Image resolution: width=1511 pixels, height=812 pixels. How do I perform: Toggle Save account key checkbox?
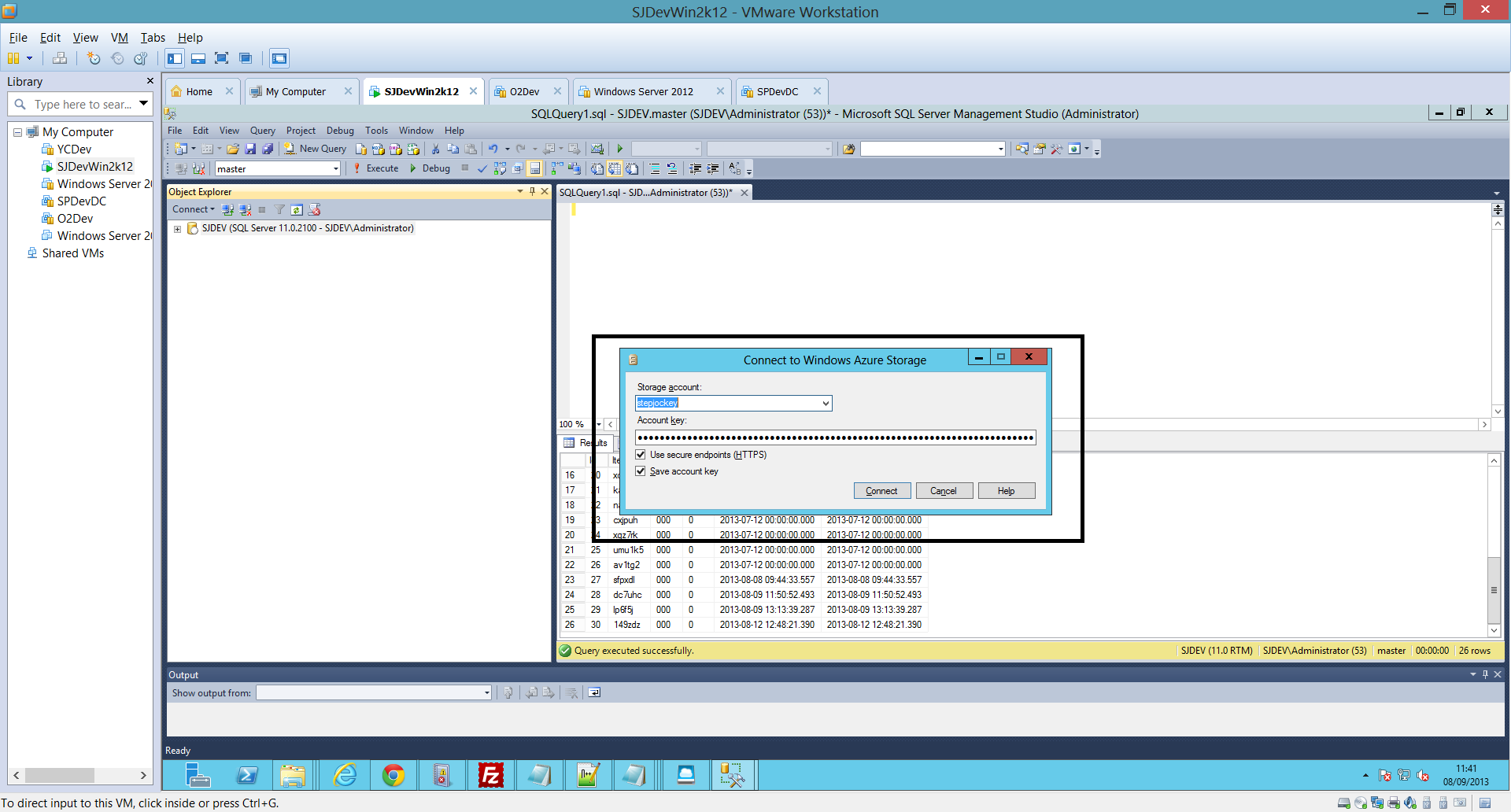pos(641,471)
